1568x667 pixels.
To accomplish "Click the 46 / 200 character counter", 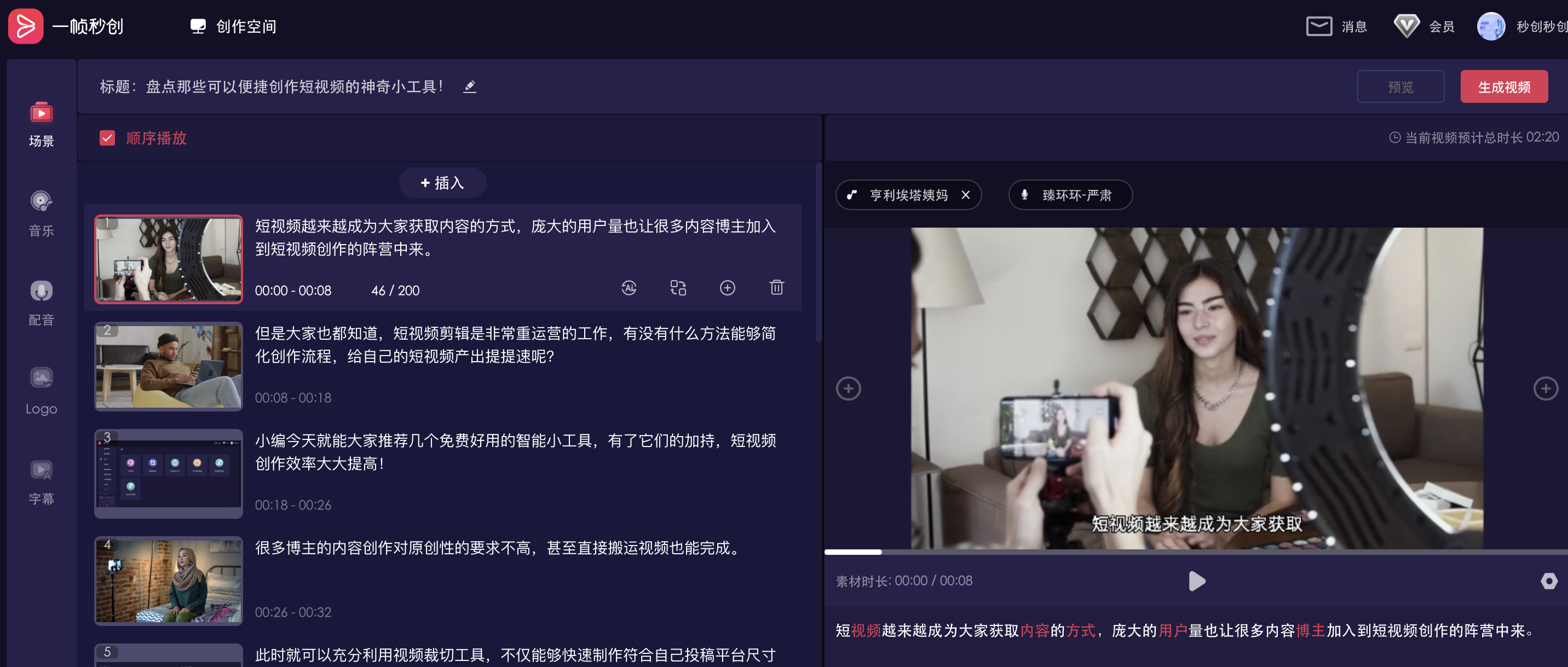I will tap(395, 291).
